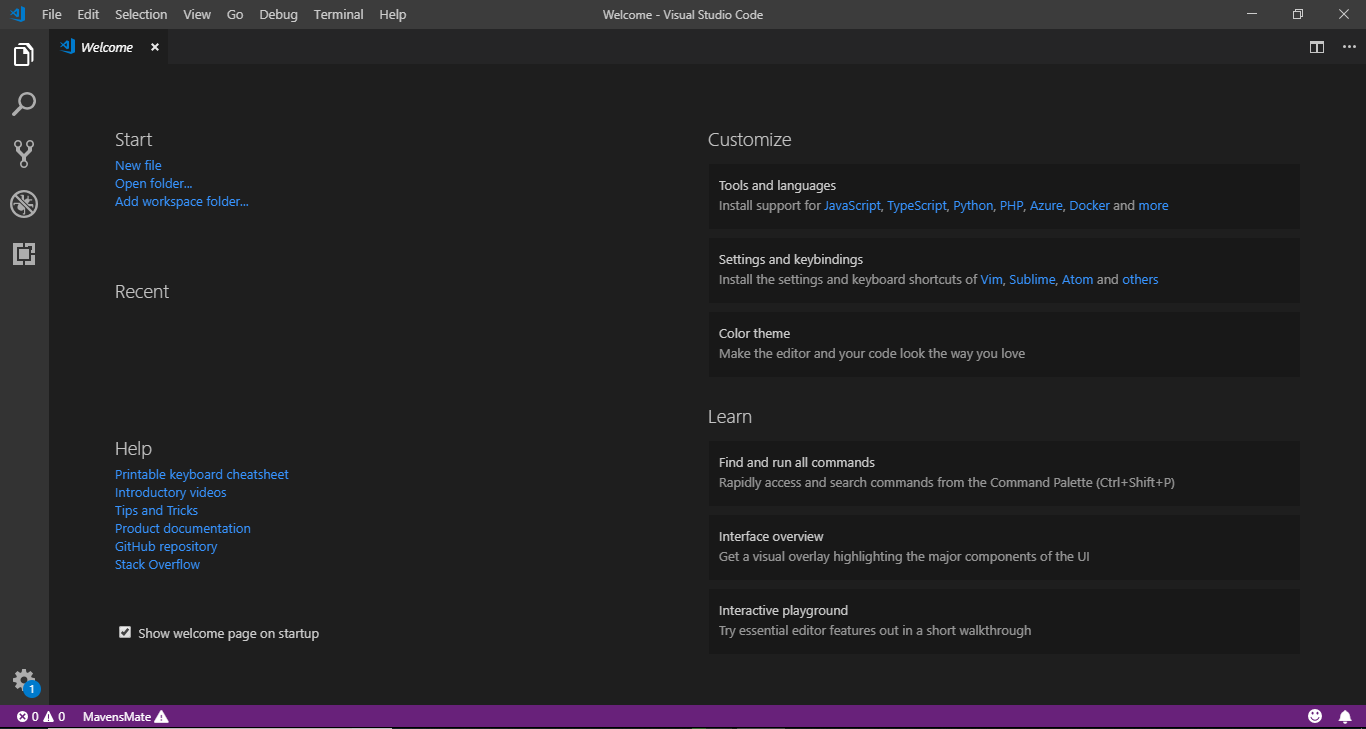Click the Sublime keybindings link
Image resolution: width=1366 pixels, height=729 pixels.
tap(1032, 279)
